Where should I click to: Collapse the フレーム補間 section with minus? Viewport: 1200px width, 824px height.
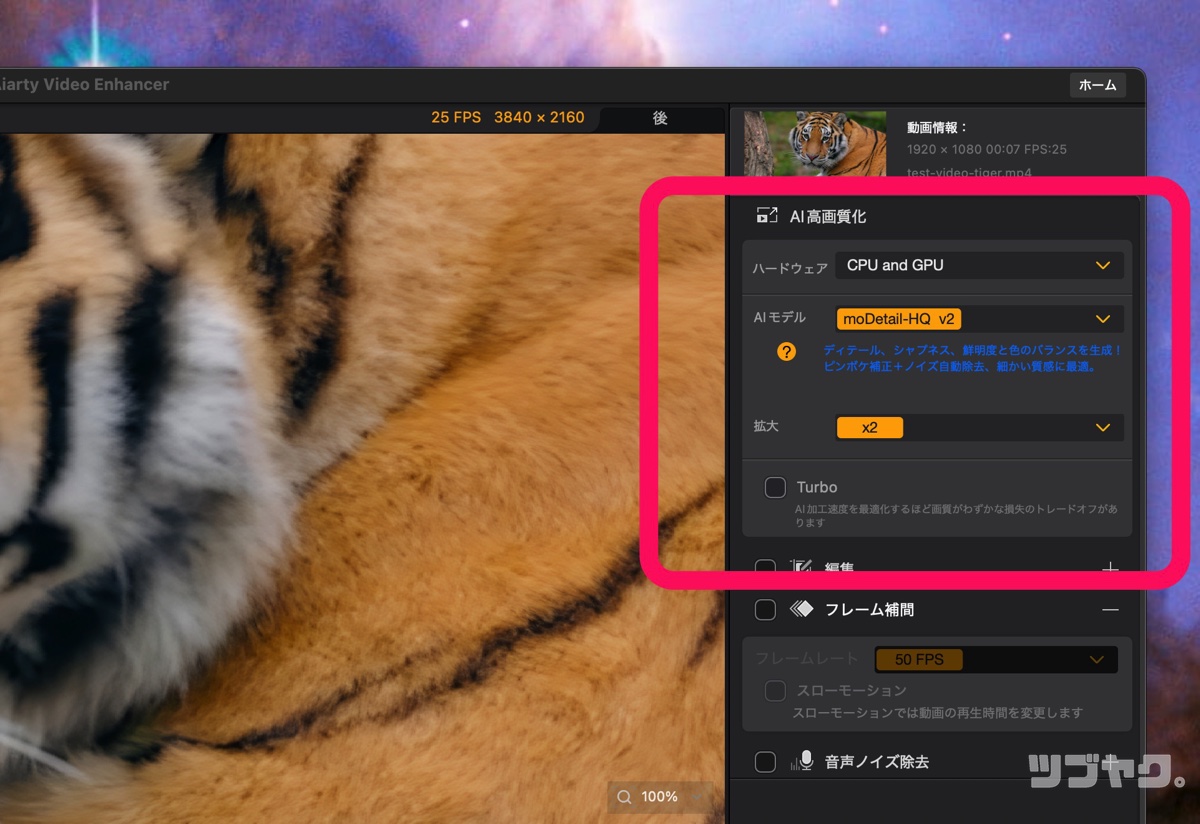click(x=1110, y=609)
